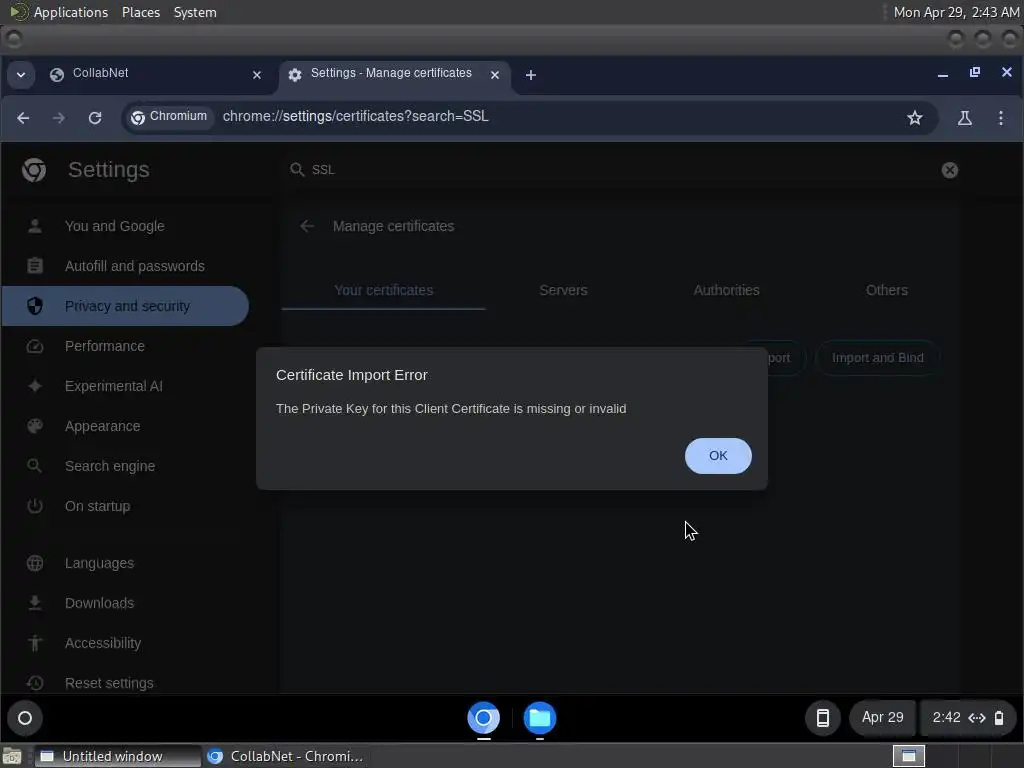This screenshot has width=1024, height=768.
Task: Click the Chromium site info chip
Action: pyautogui.click(x=170, y=117)
